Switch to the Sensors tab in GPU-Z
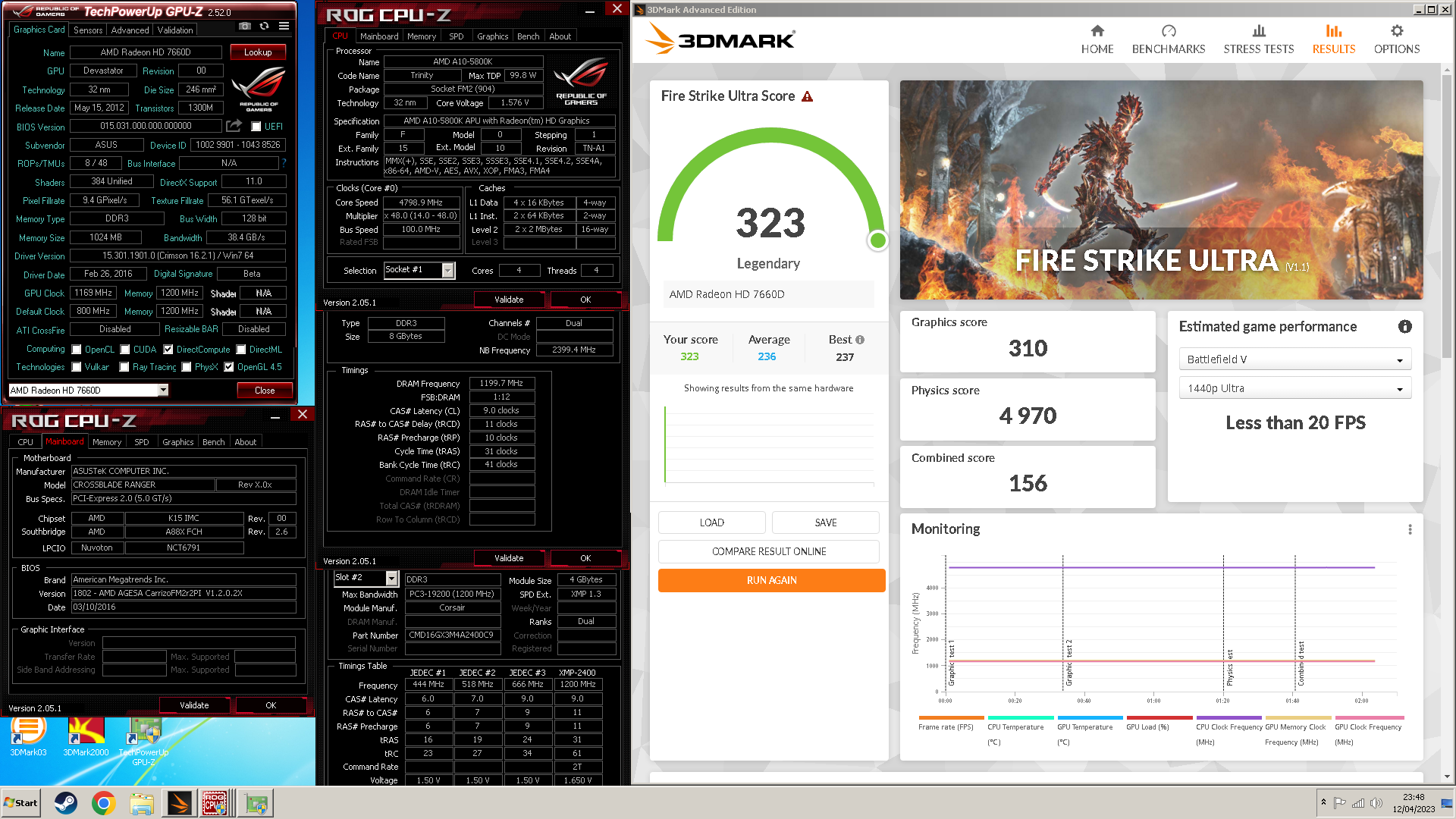This screenshot has height=819, width=1456. 88,30
